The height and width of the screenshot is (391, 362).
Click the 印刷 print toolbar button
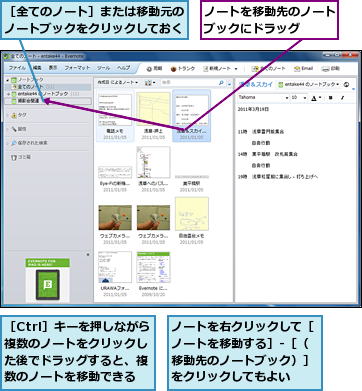[x=330, y=69]
